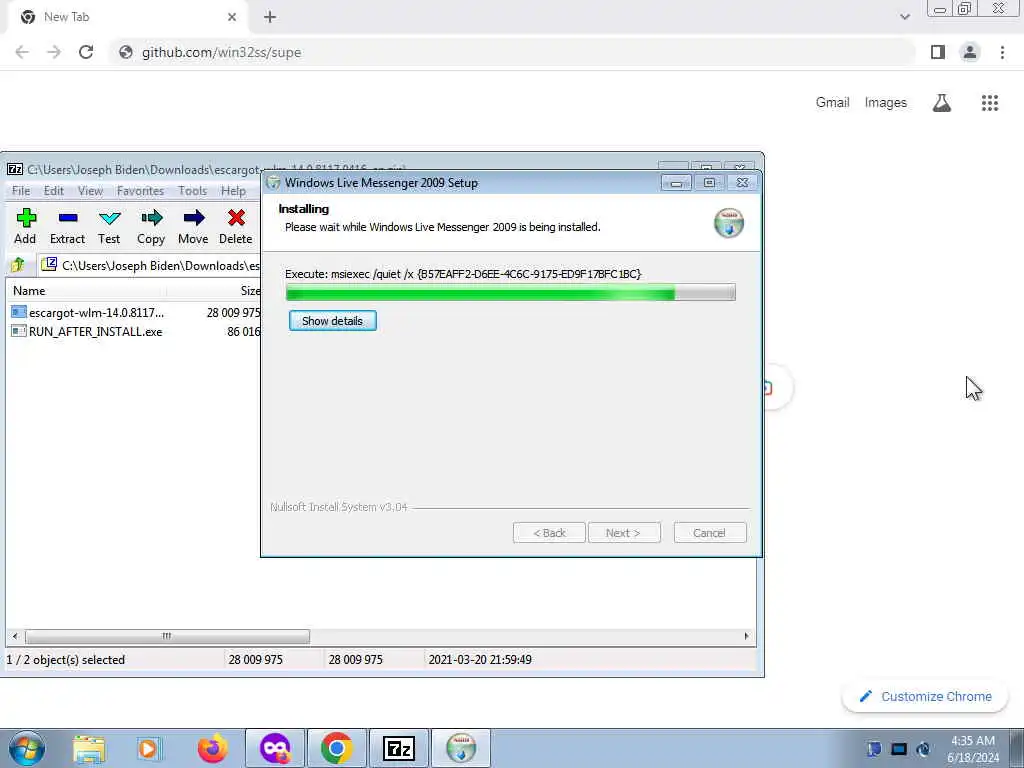Click the Chrome address bar URL

(221, 52)
